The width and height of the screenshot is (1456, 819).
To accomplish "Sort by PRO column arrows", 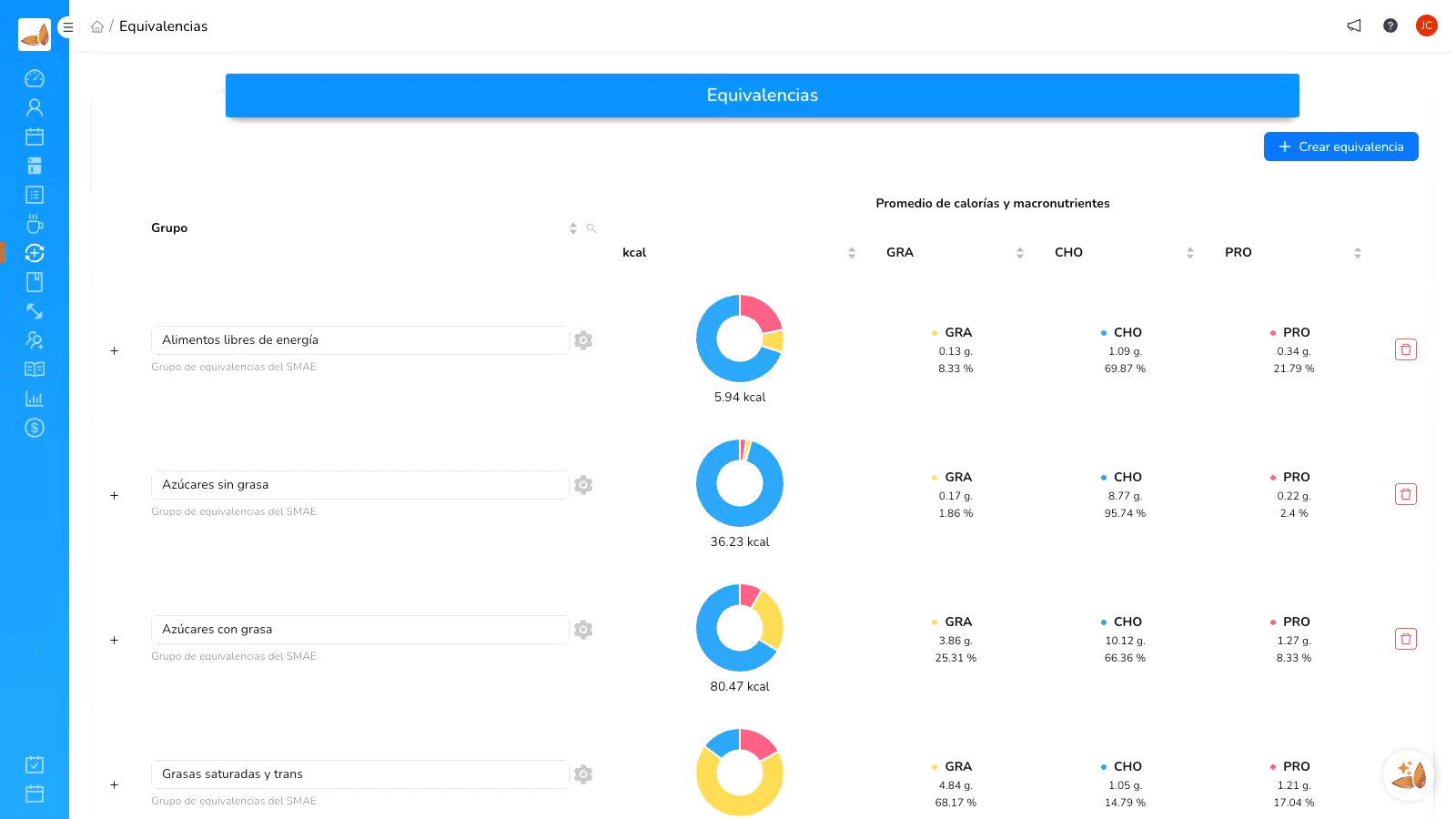I will pyautogui.click(x=1358, y=253).
